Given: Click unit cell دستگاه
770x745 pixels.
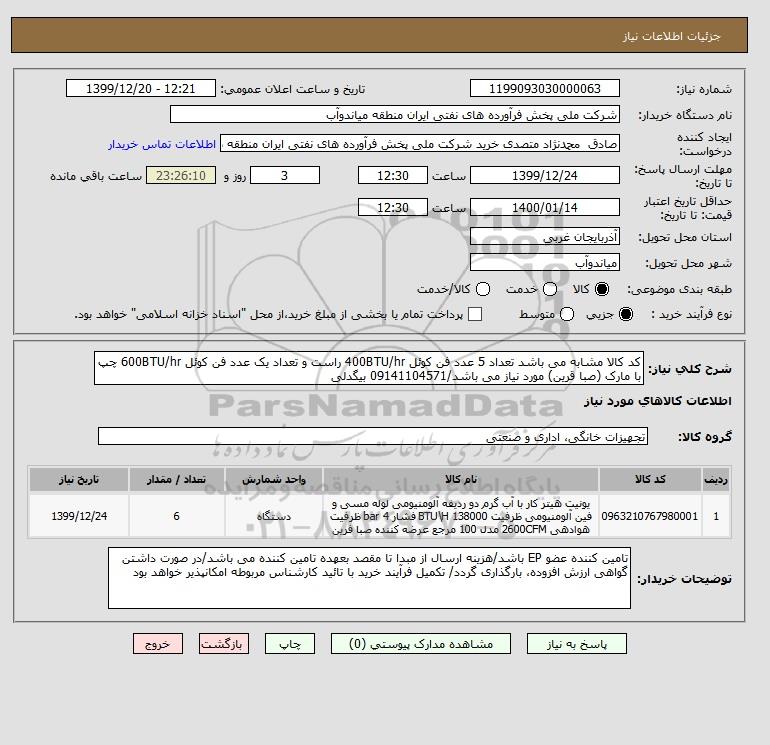Looking at the screenshot, I should click(x=274, y=516).
